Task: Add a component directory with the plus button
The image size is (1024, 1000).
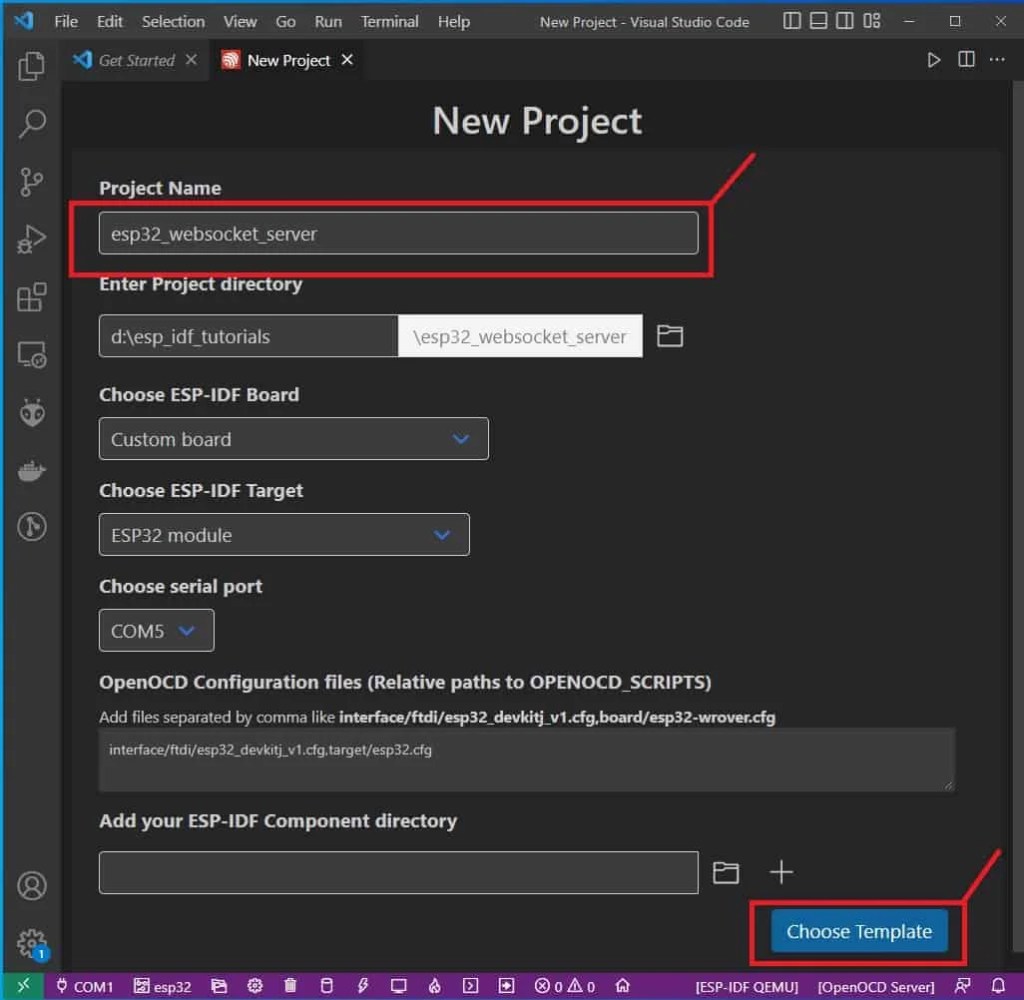Action: 781,872
